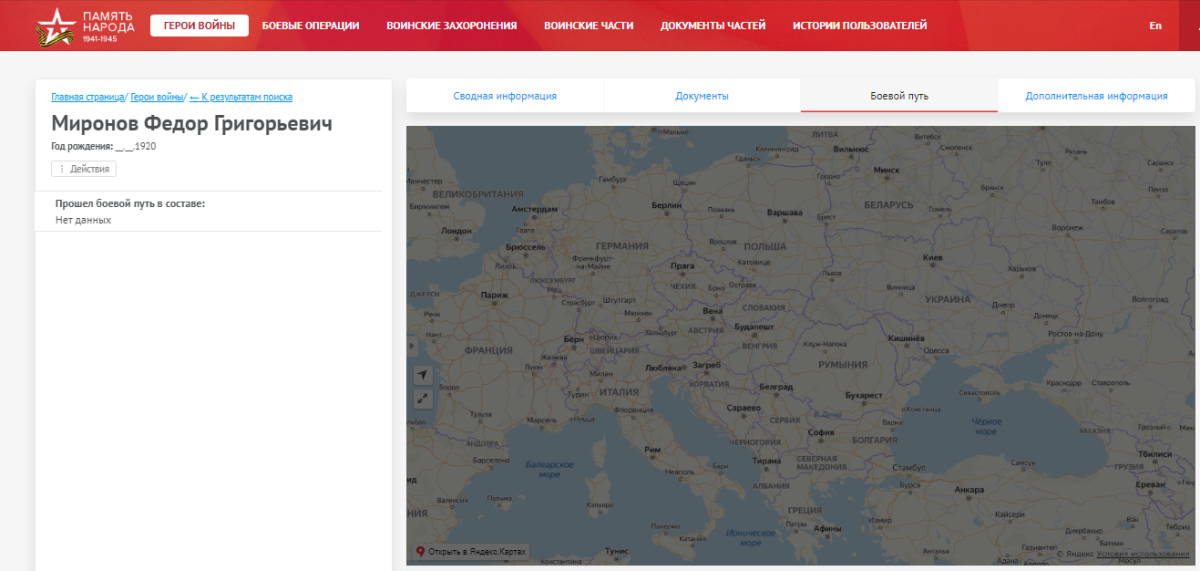Click the name Миронов Федор Григорьевич
Screen dimensions: 1200x571
click(x=192, y=123)
